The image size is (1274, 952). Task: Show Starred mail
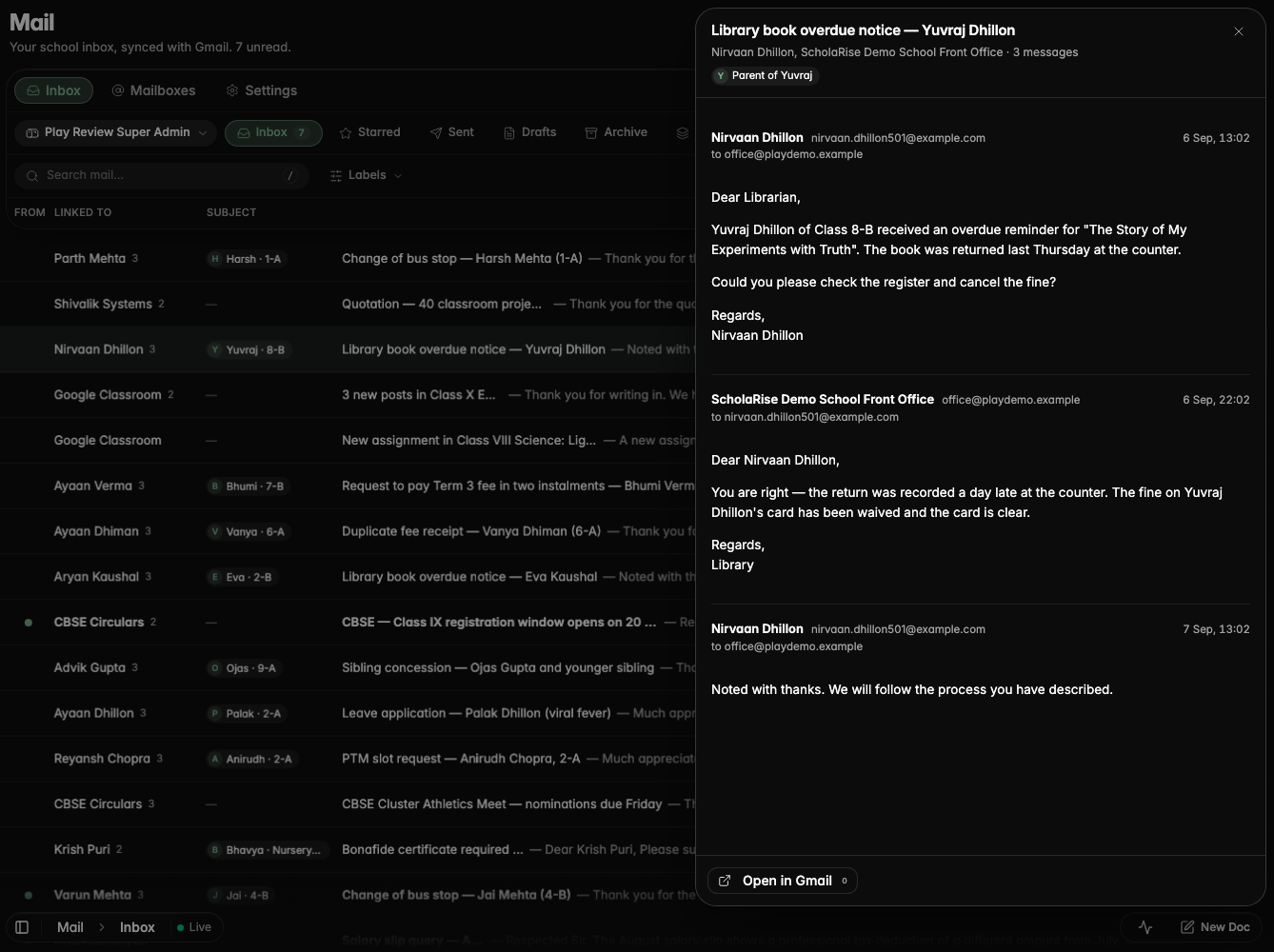369,132
